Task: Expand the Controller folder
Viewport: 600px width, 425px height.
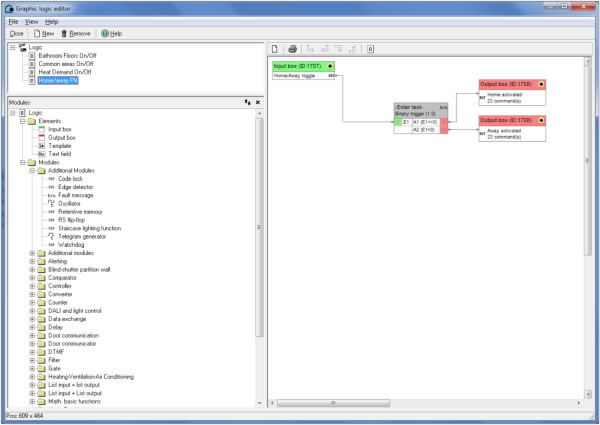Action: [32, 286]
